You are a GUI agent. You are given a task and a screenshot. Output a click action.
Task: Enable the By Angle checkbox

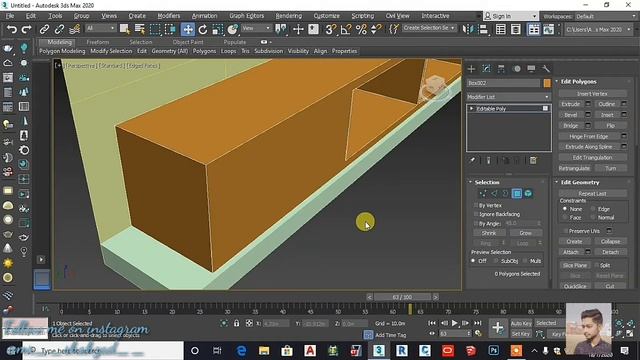point(476,223)
